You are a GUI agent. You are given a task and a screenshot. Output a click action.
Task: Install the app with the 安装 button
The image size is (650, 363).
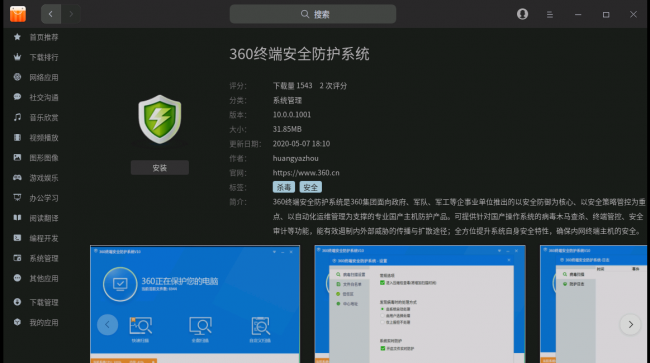click(x=160, y=168)
